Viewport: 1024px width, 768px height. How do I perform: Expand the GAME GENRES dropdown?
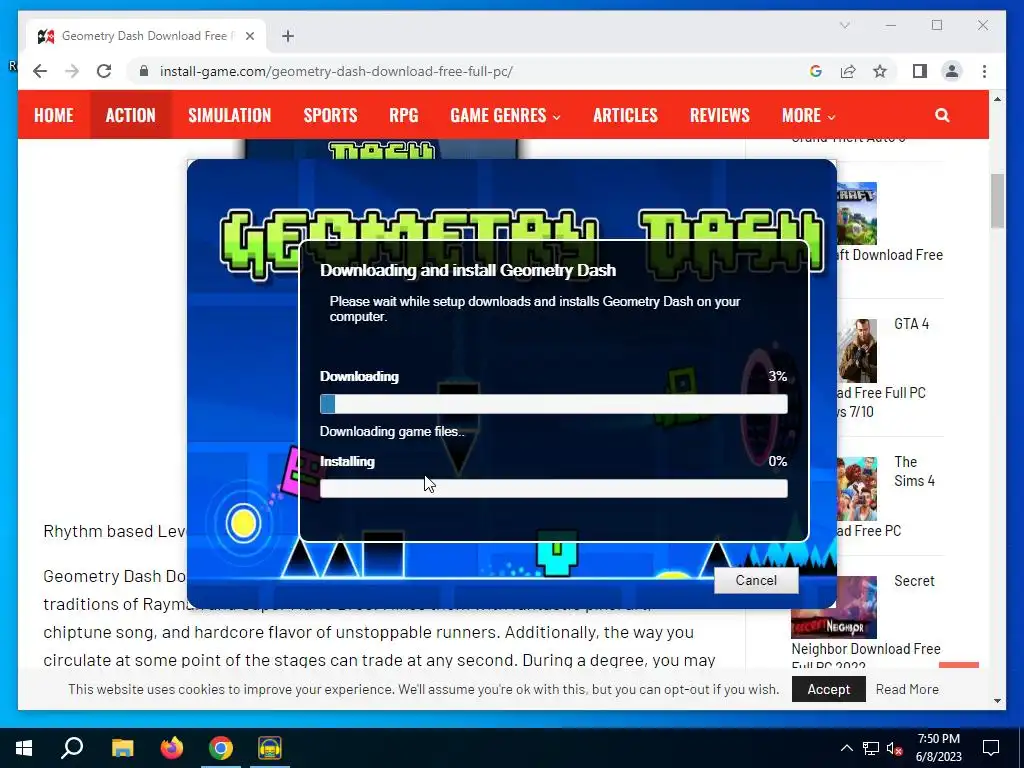tap(505, 116)
